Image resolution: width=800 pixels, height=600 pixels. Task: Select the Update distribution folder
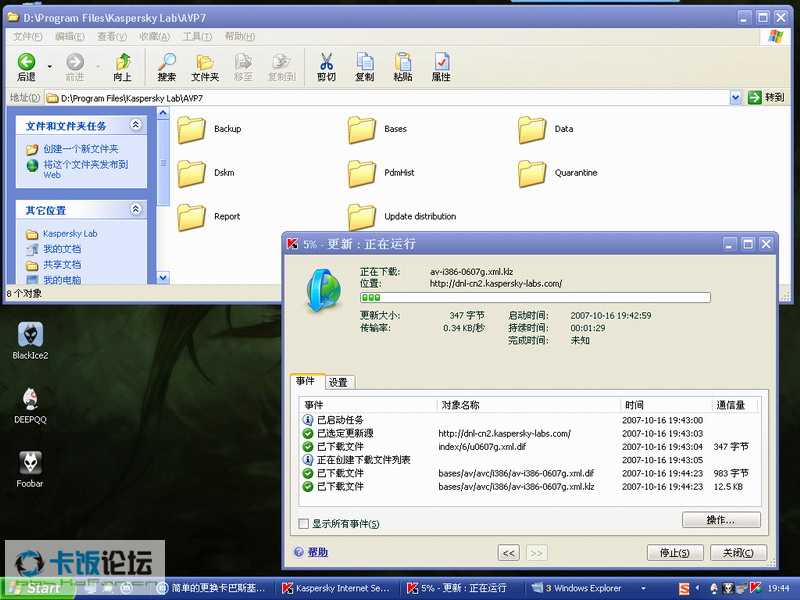point(402,217)
